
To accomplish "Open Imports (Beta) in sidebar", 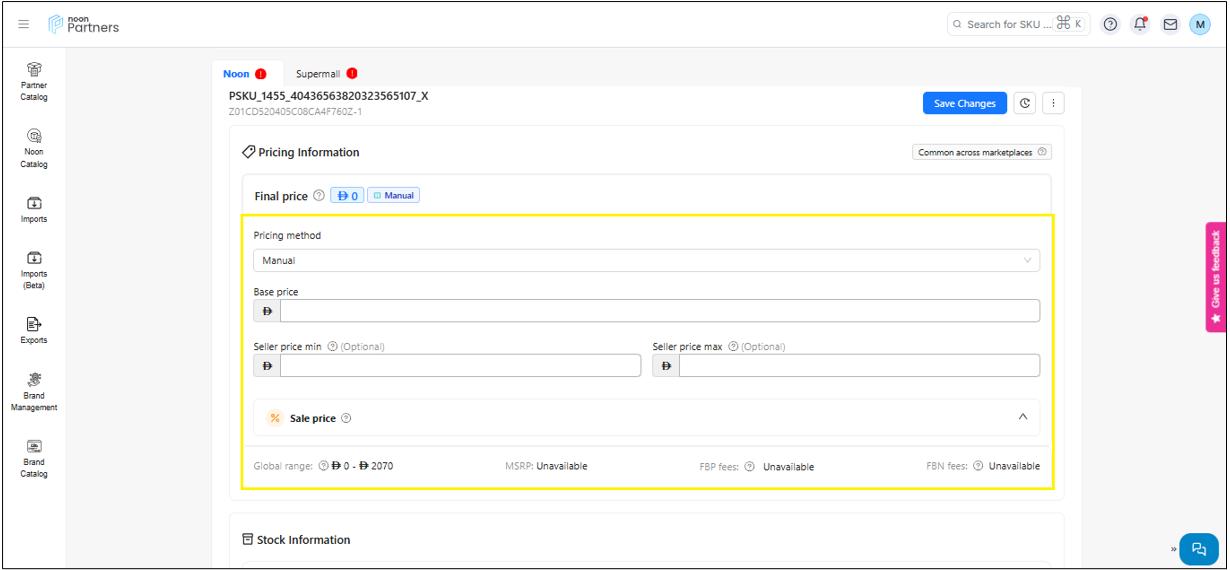I will coord(34,269).
